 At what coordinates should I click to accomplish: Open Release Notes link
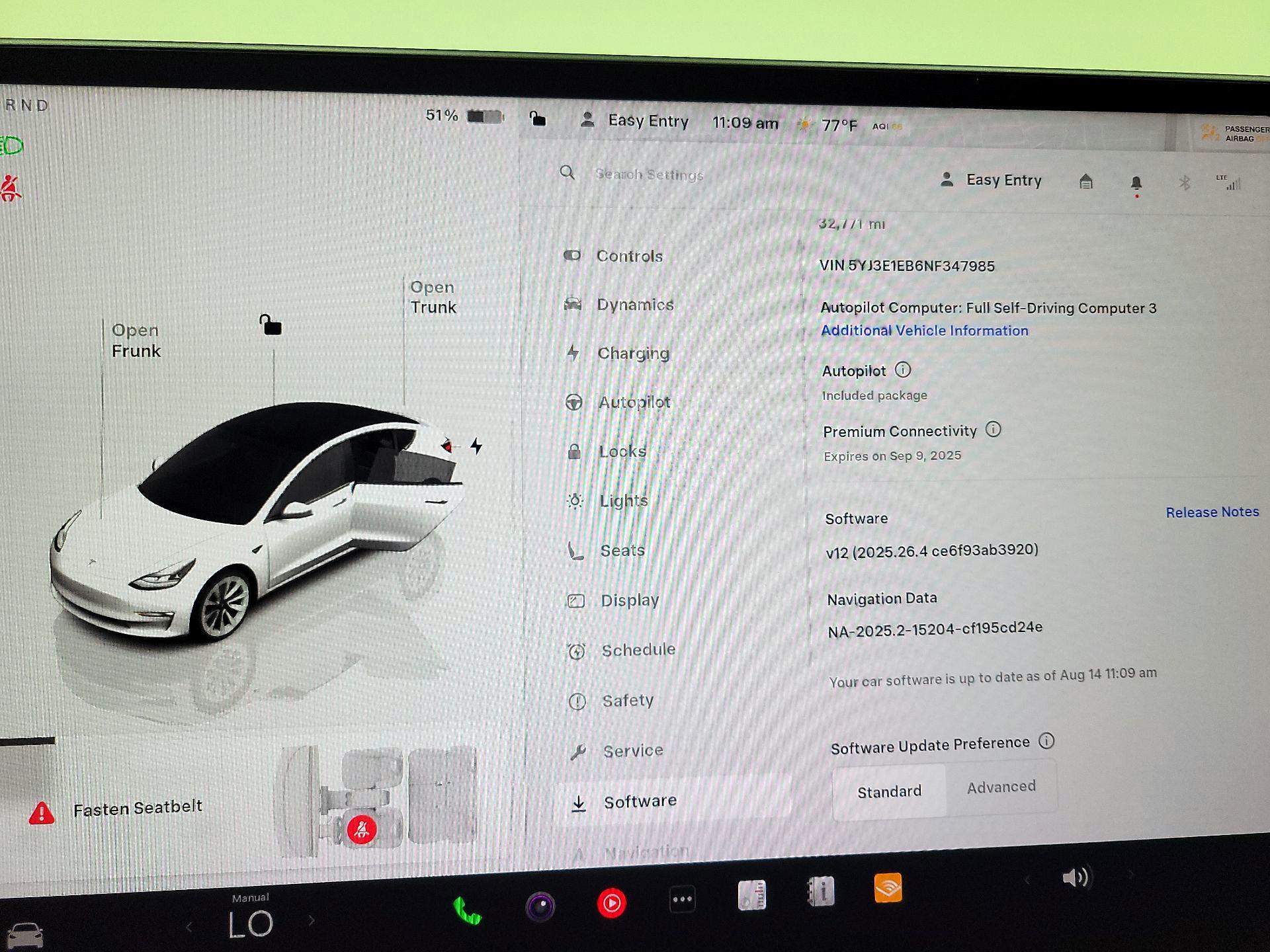(x=1212, y=512)
